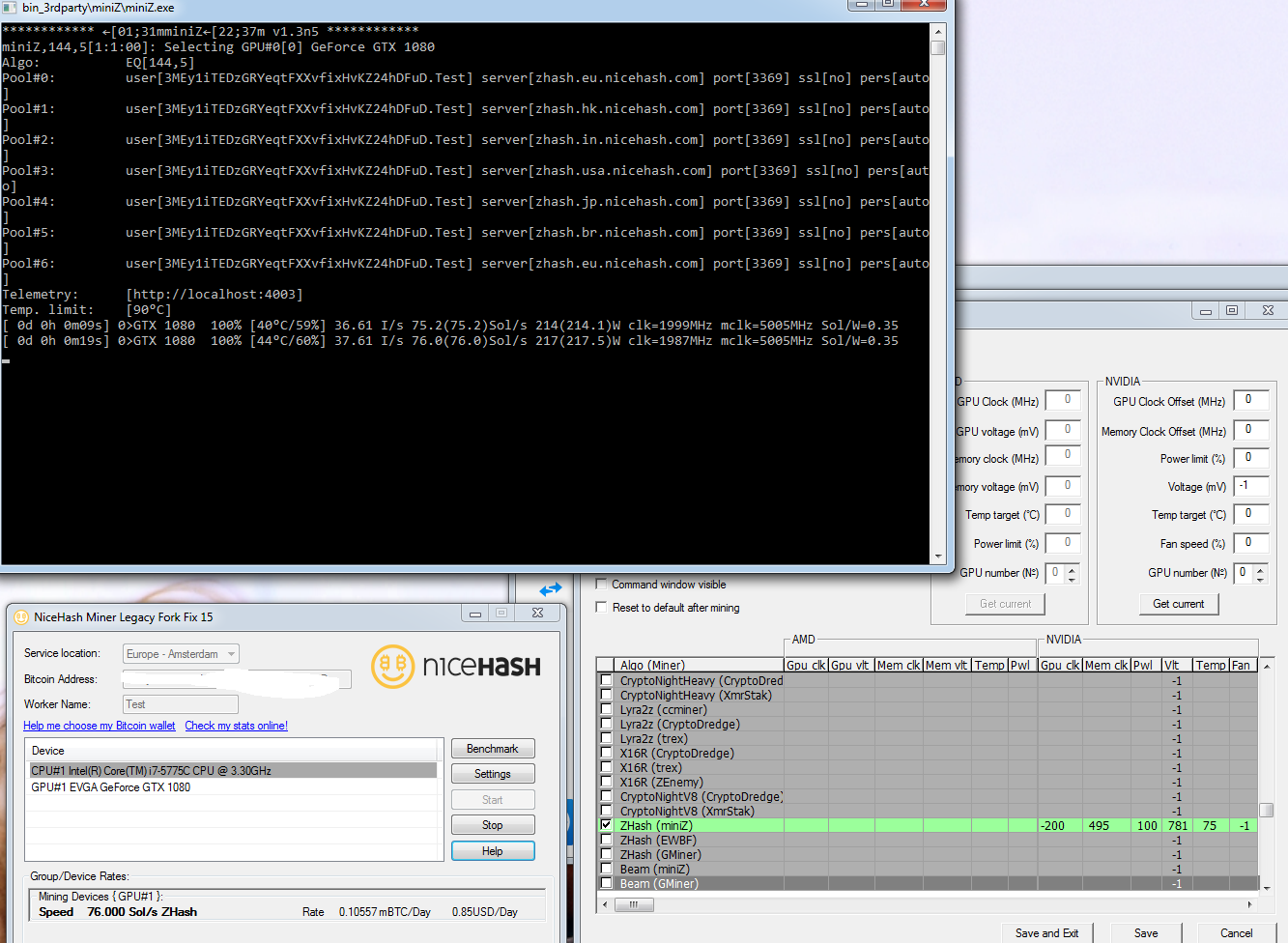Click the Worker Name input field
The height and width of the screenshot is (943, 1288).
(181, 704)
